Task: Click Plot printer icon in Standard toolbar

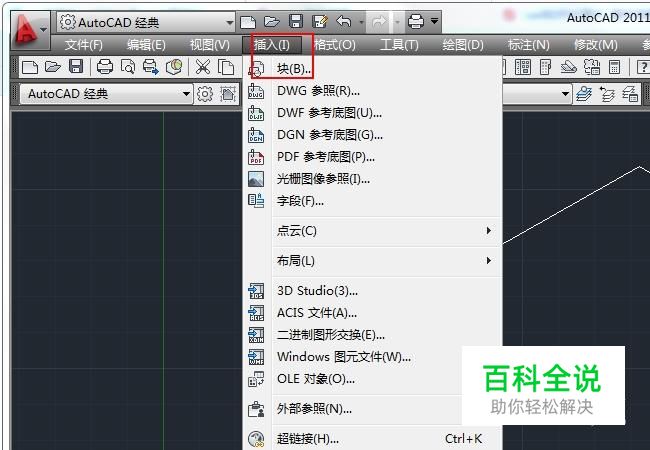Action: 104,67
